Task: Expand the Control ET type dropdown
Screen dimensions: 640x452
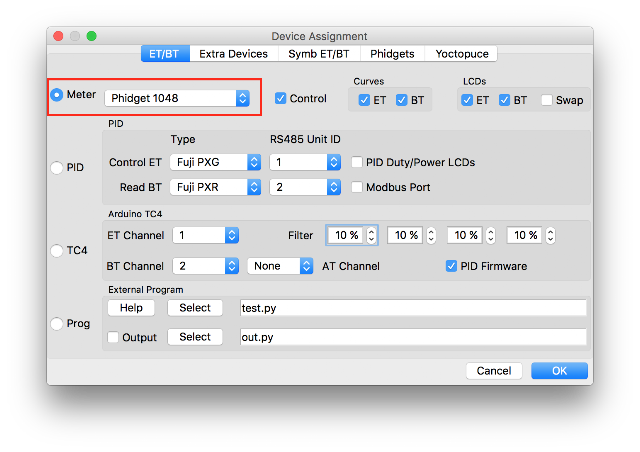Action: coord(216,162)
